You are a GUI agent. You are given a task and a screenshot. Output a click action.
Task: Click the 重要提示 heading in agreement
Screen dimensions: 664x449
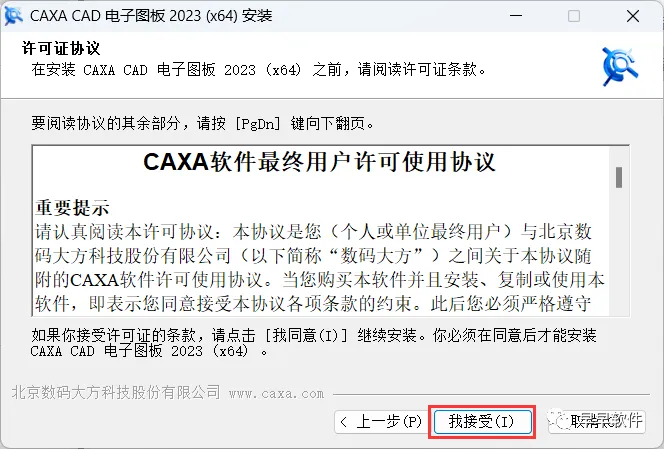tap(72, 208)
